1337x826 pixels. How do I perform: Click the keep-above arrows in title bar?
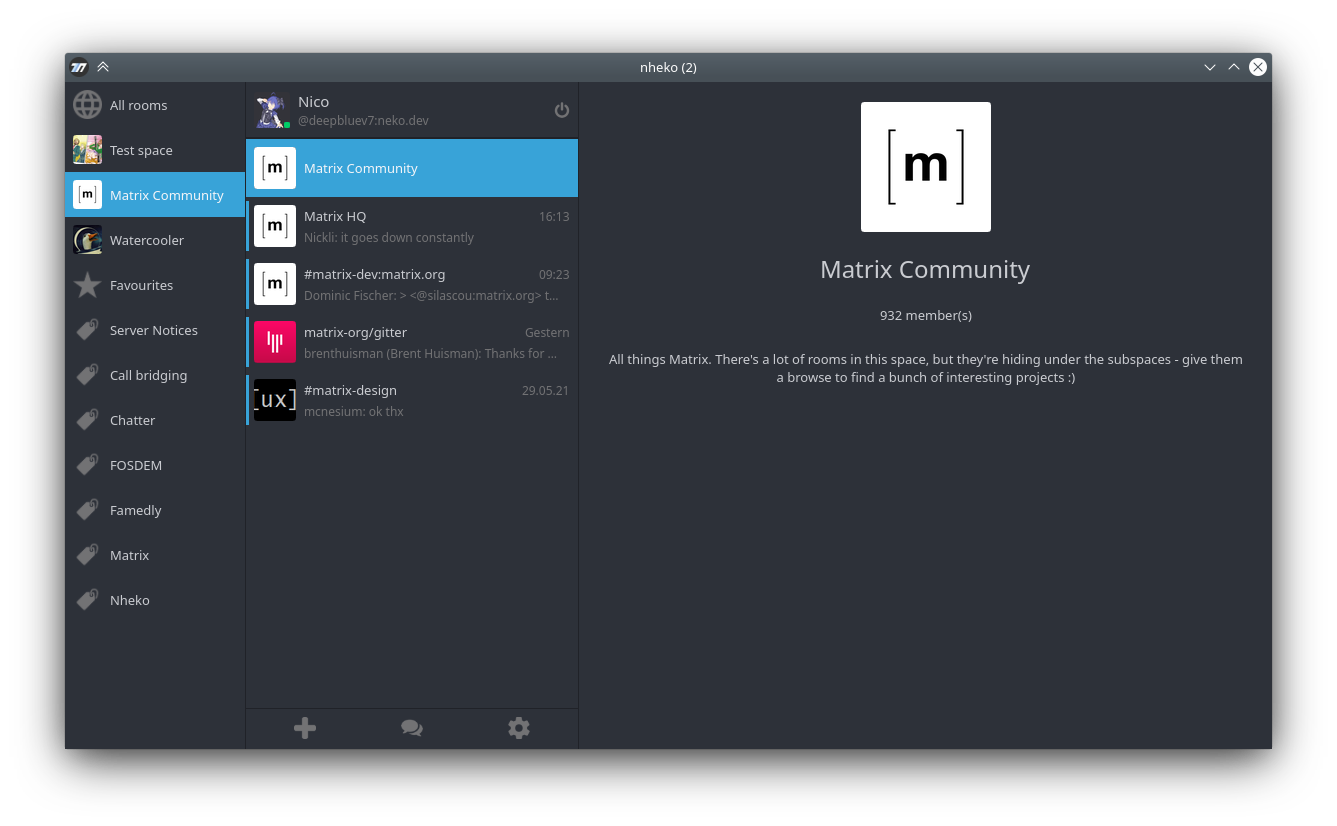tap(103, 67)
